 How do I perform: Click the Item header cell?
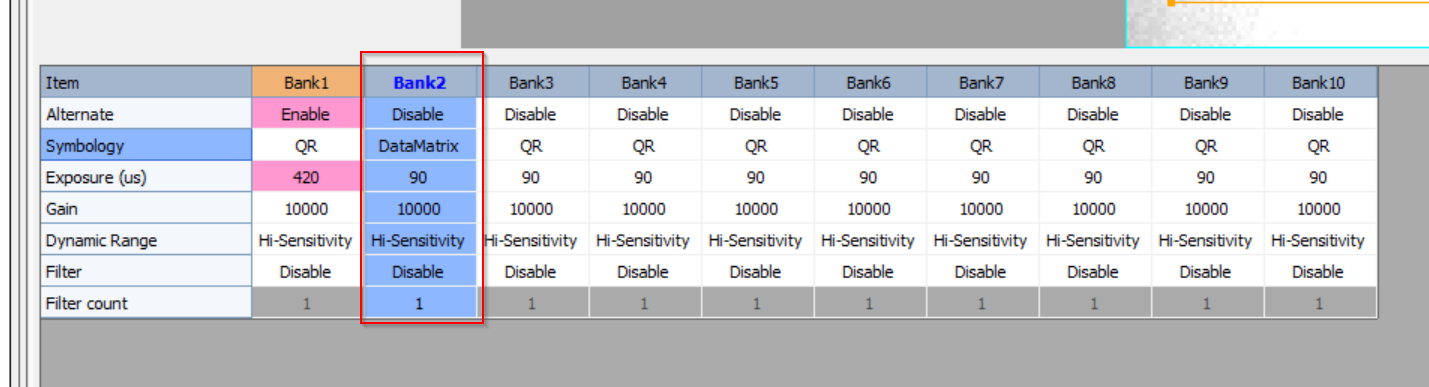coord(146,83)
